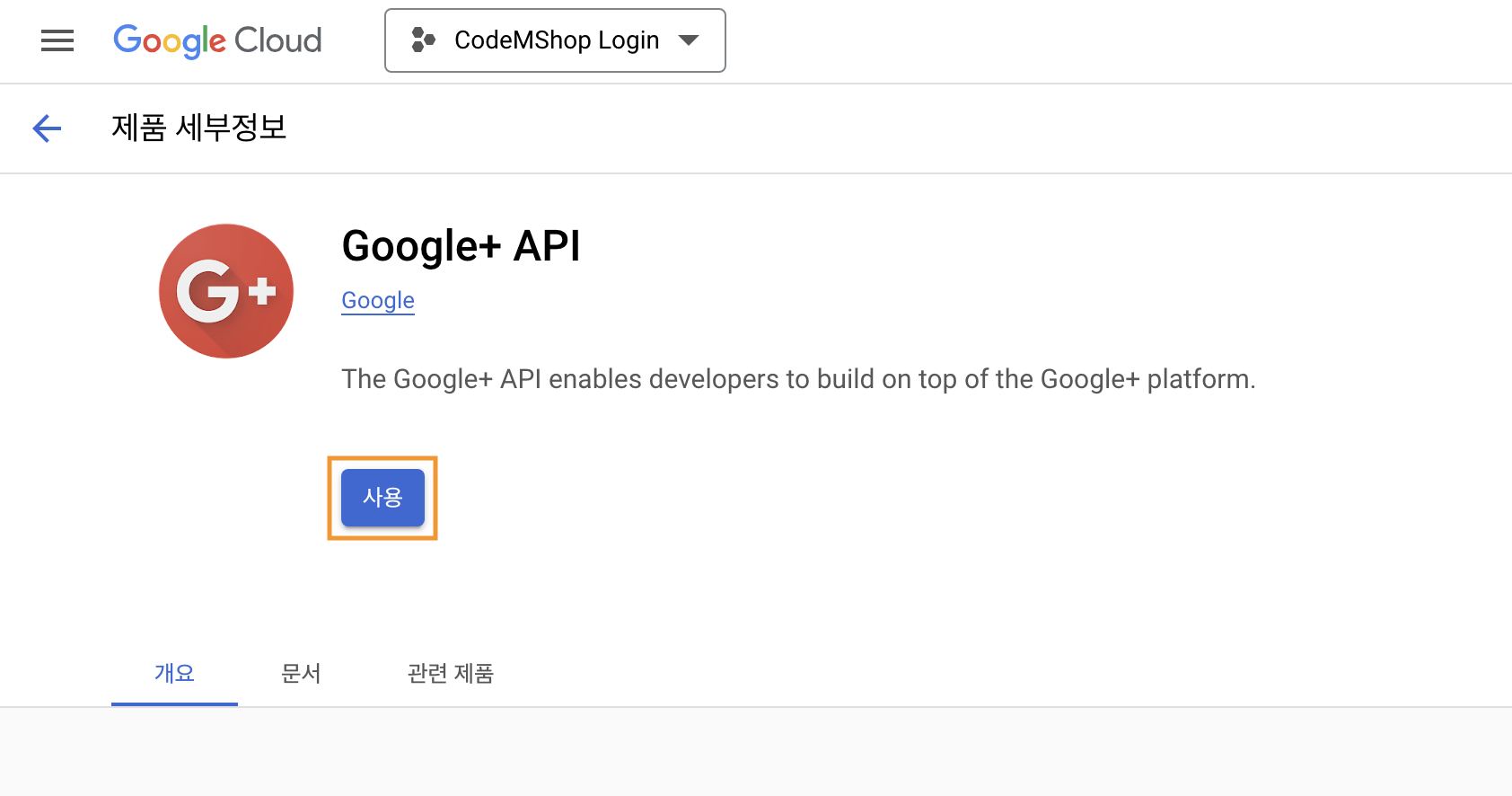Switch to the 문서 tab

301,673
